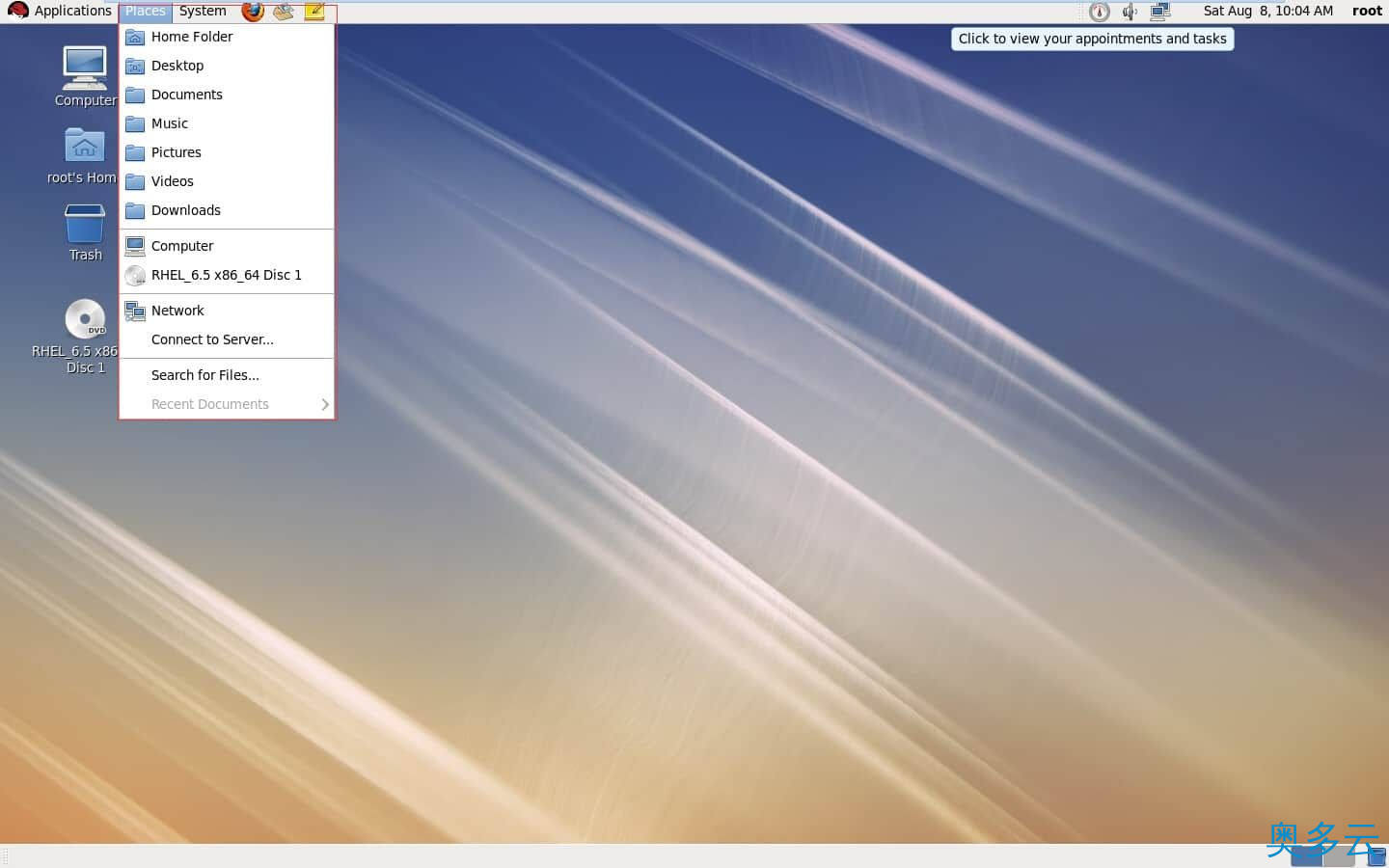
Task: Choose Home Folder in Places menu
Action: pyautogui.click(x=227, y=37)
